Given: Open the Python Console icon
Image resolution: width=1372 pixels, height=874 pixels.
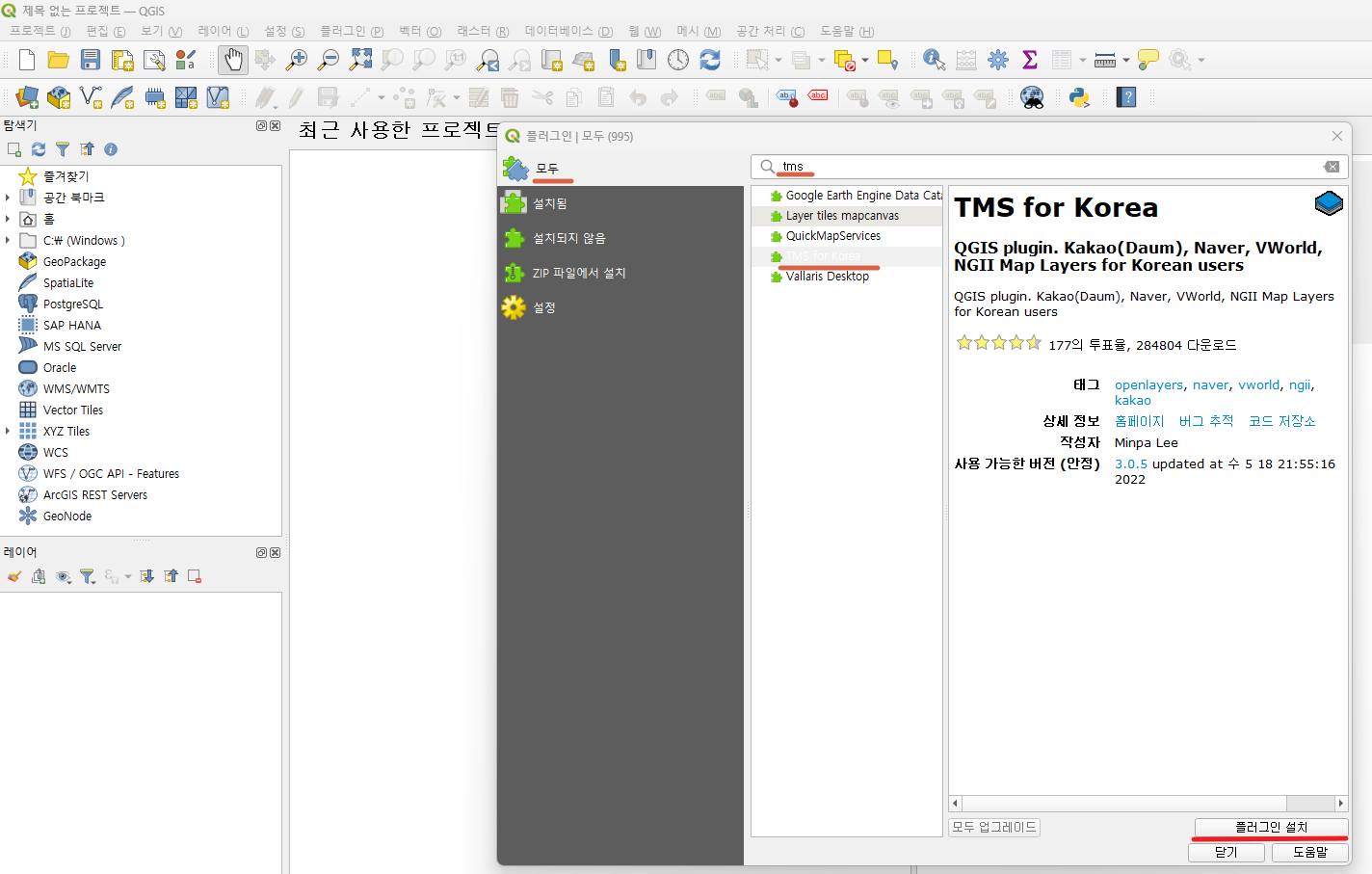Looking at the screenshot, I should coord(1079,97).
